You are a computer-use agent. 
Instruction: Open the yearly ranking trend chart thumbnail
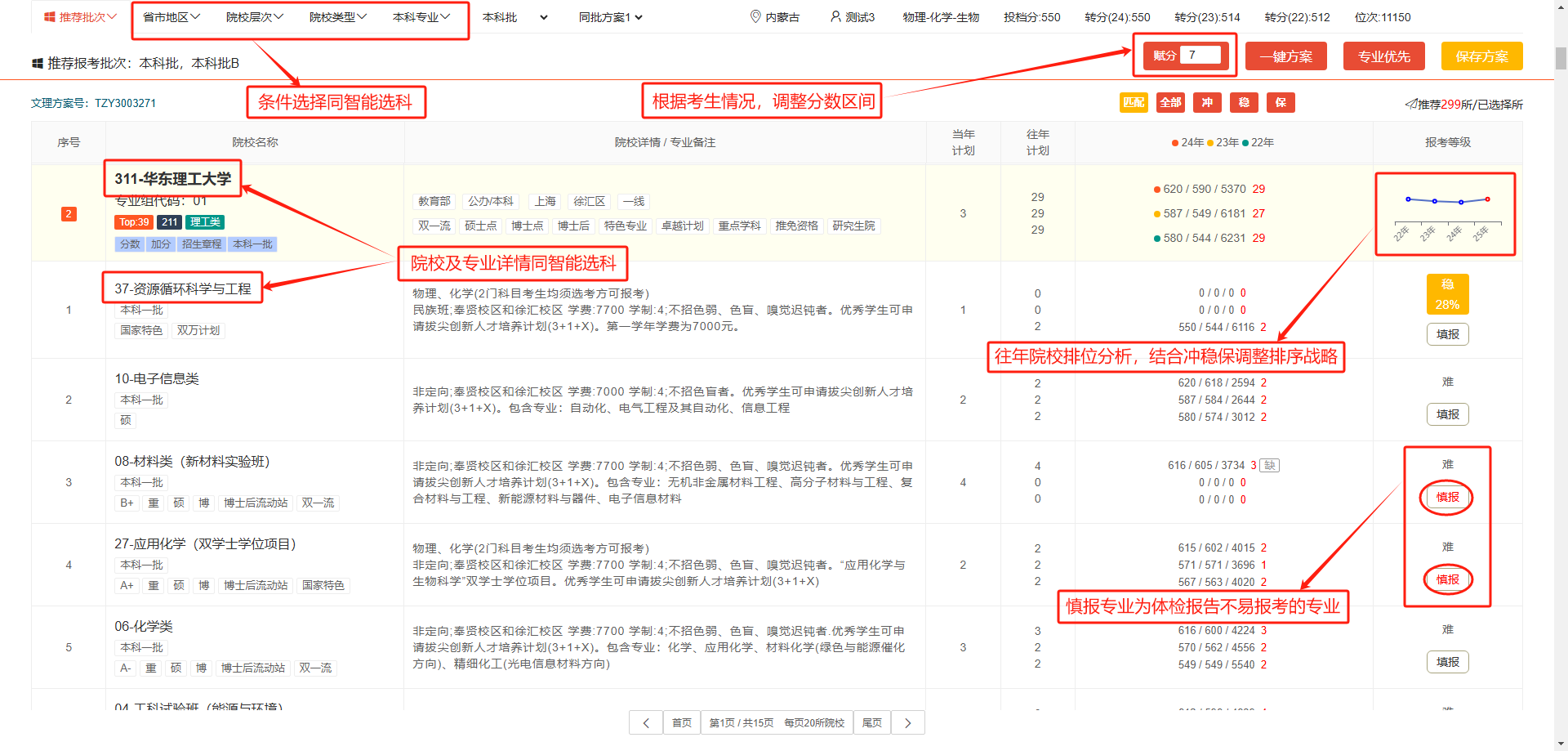click(x=1445, y=214)
